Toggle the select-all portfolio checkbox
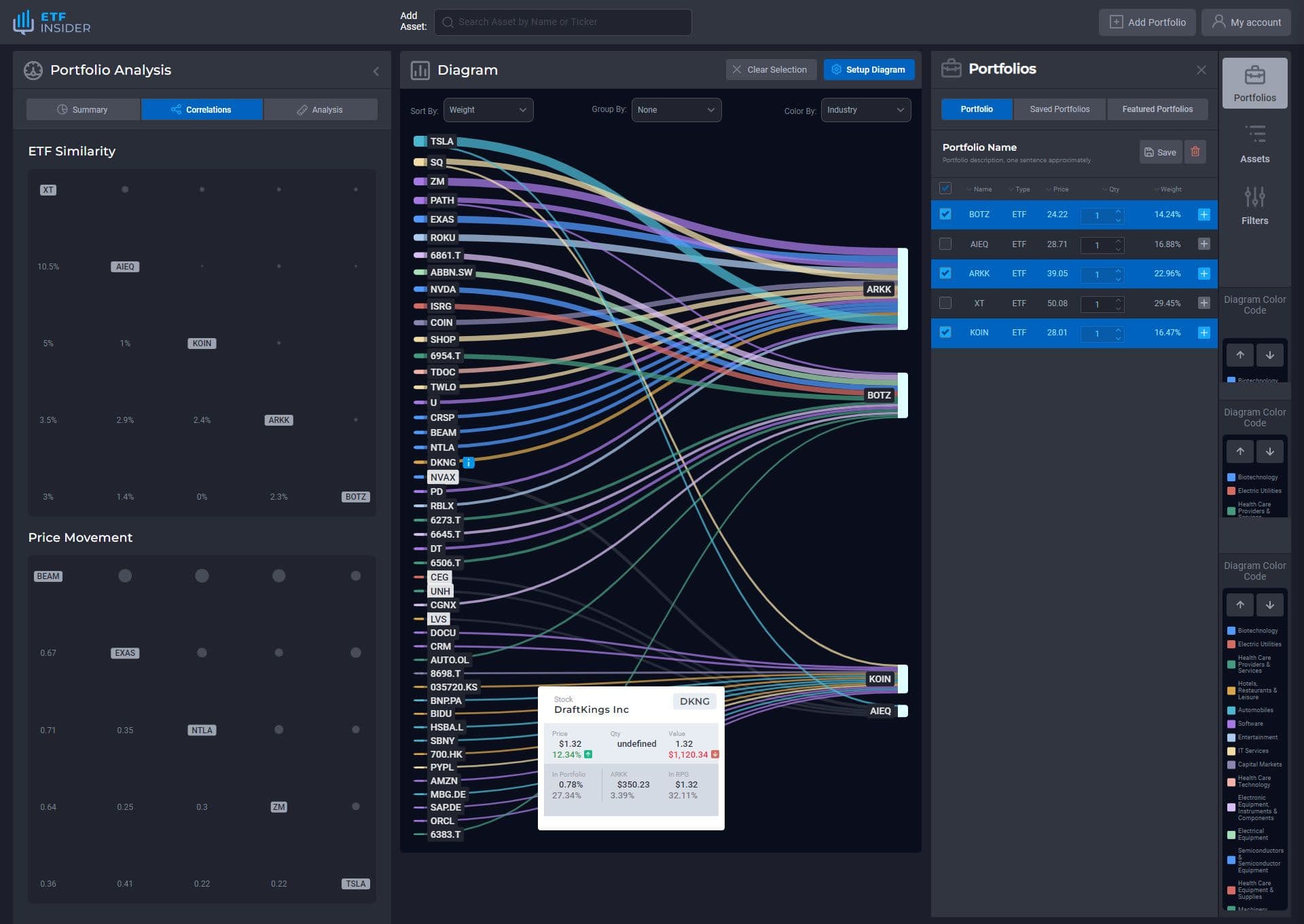Viewport: 1304px width, 924px height. 945,189
